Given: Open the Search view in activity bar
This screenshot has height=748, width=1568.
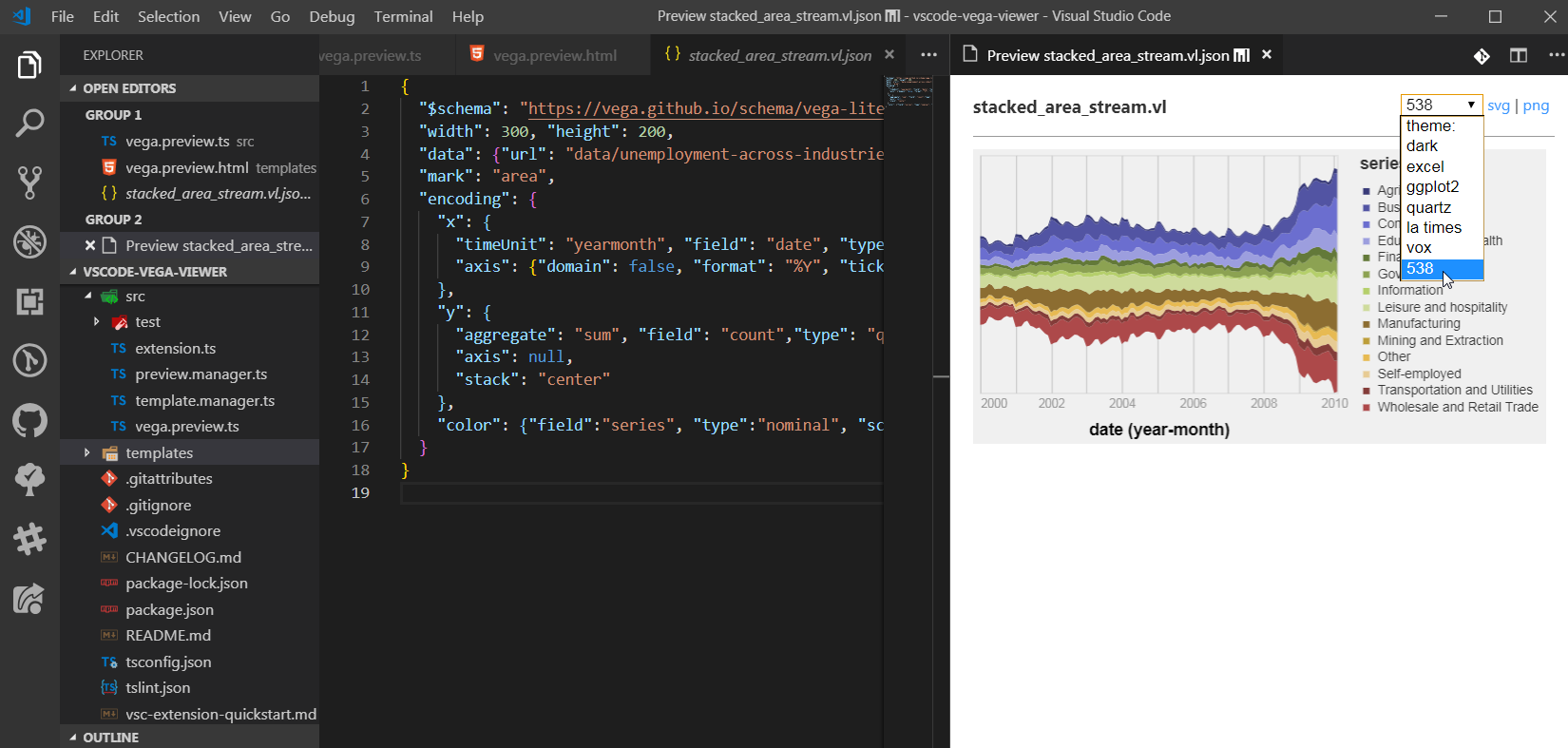Looking at the screenshot, I should click(x=29, y=123).
